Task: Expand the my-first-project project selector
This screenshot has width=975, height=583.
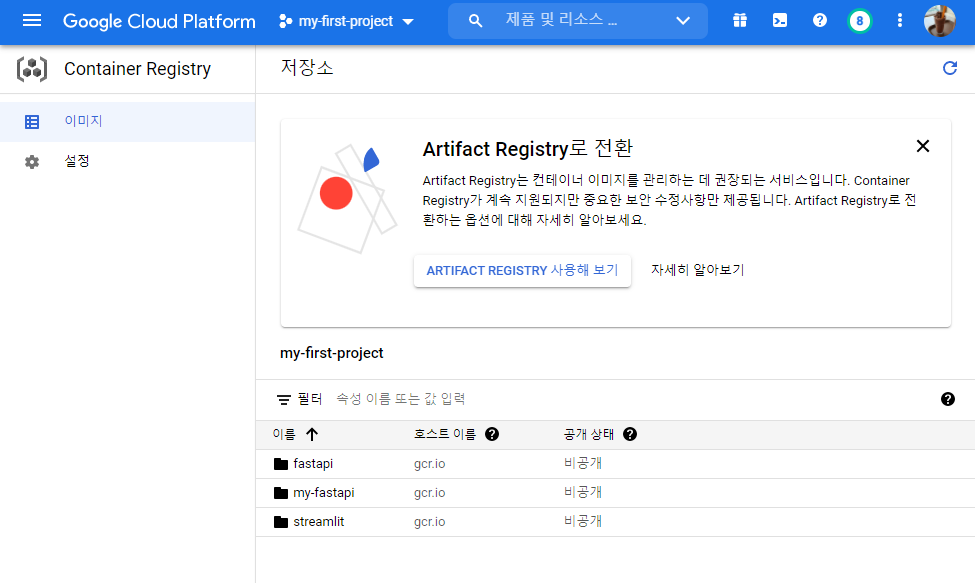Action: pyautogui.click(x=346, y=21)
